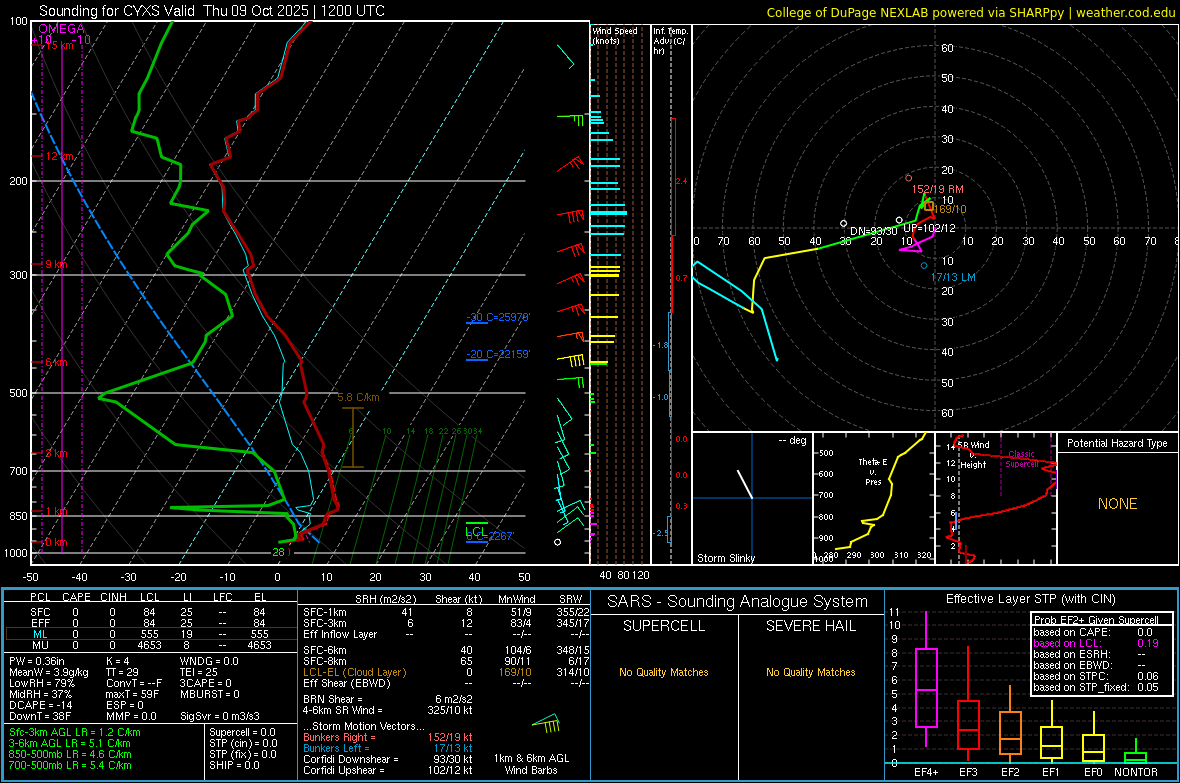1180x783 pixels.
Task: Click the 'SigSvr = 0 m3/s3' value
Action: click(220, 716)
